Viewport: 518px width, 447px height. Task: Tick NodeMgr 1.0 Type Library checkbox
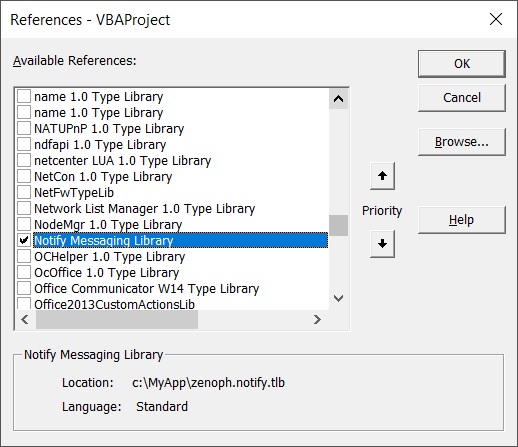coord(24,224)
